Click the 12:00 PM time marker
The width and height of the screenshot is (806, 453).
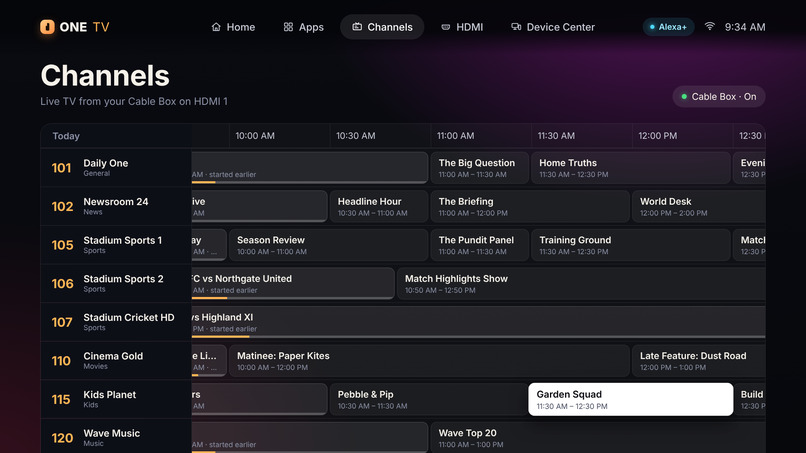[x=657, y=136]
